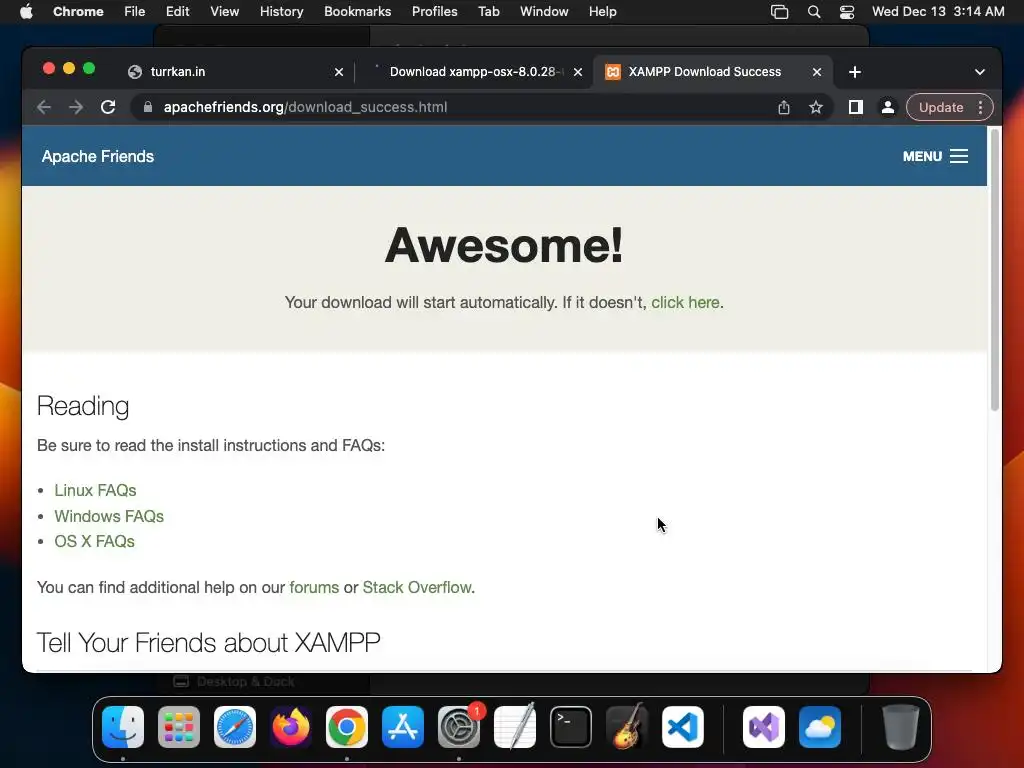Open the Window menu

coord(544,12)
